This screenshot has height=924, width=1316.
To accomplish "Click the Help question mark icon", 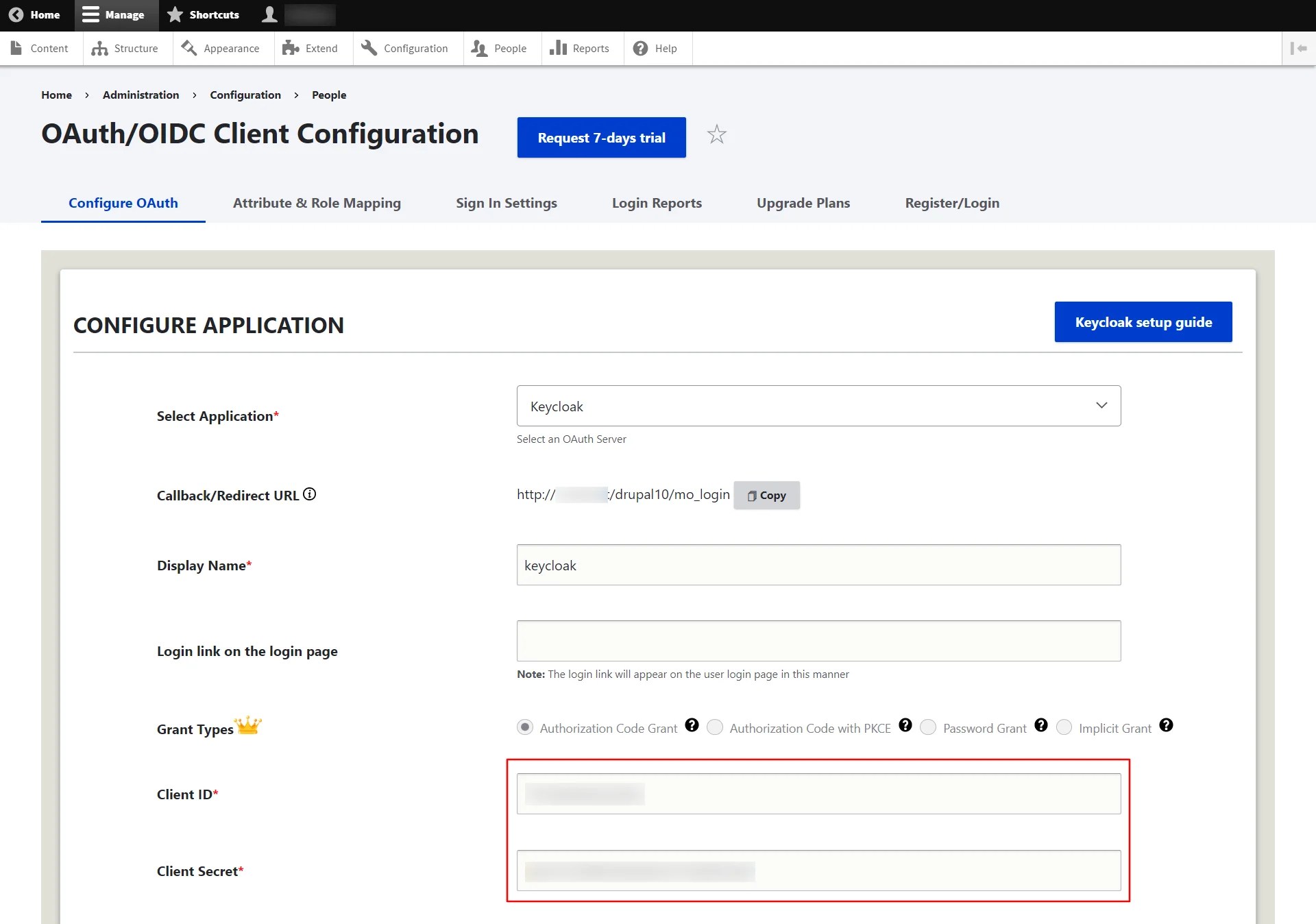I will tap(639, 48).
